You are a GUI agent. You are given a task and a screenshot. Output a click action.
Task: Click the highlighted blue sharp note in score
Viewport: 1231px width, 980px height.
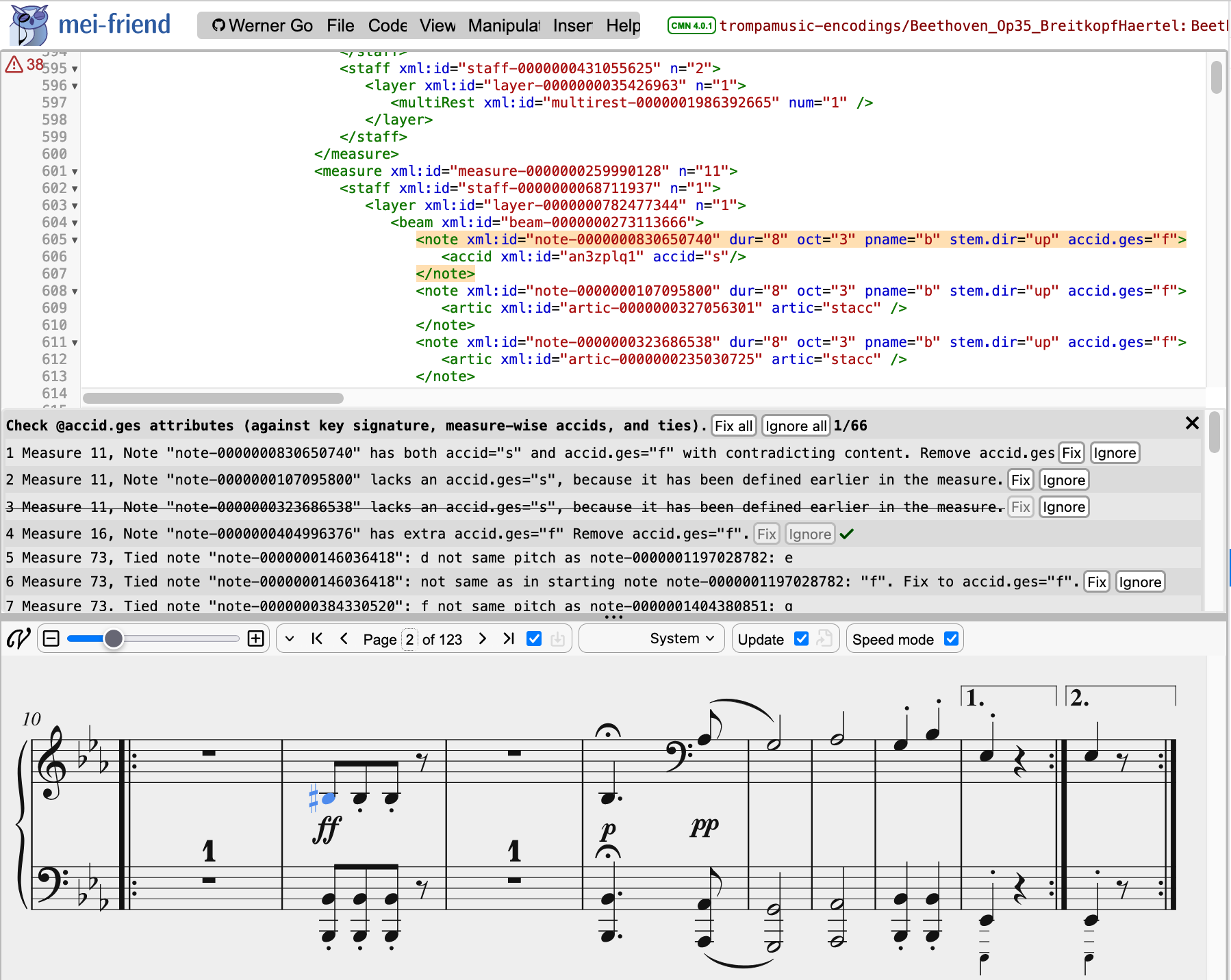point(328,798)
